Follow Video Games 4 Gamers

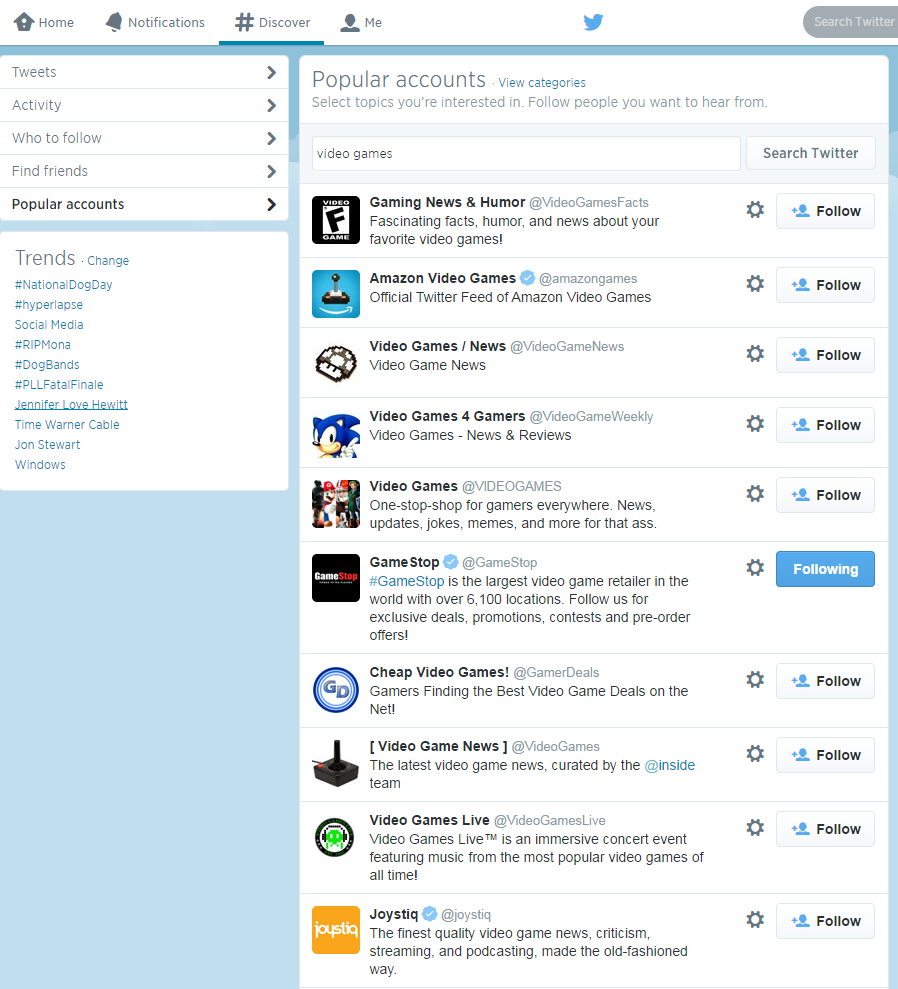825,424
